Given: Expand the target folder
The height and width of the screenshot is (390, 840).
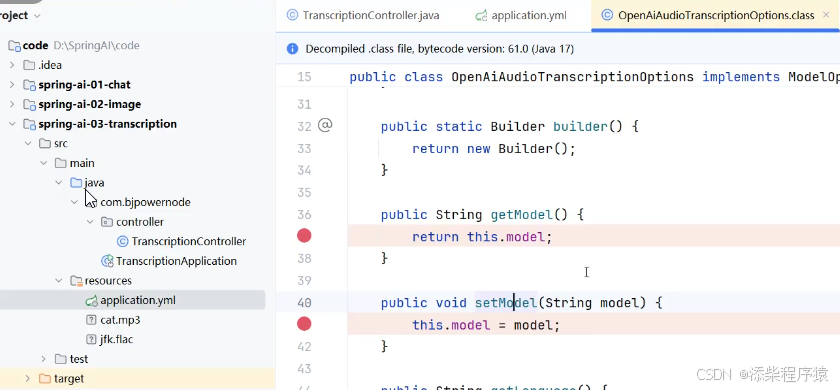Looking at the screenshot, I should (28, 379).
